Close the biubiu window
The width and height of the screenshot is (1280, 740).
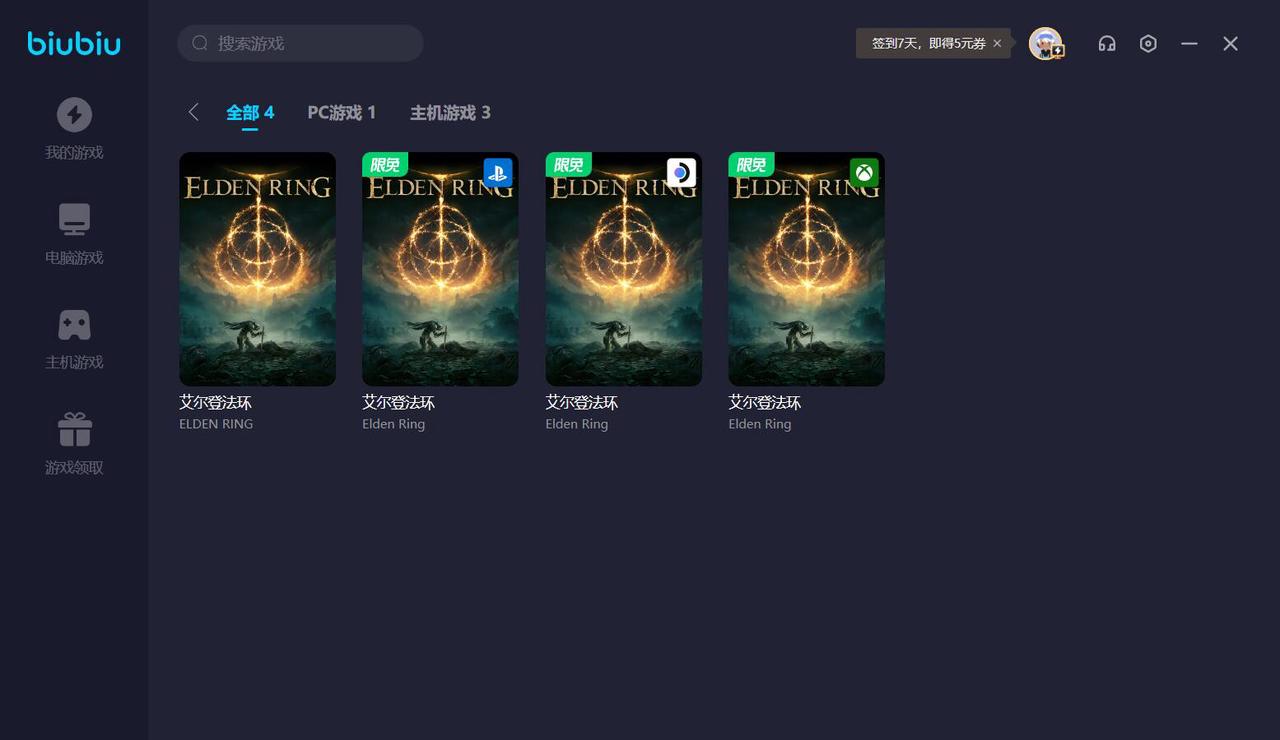[x=1231, y=43]
